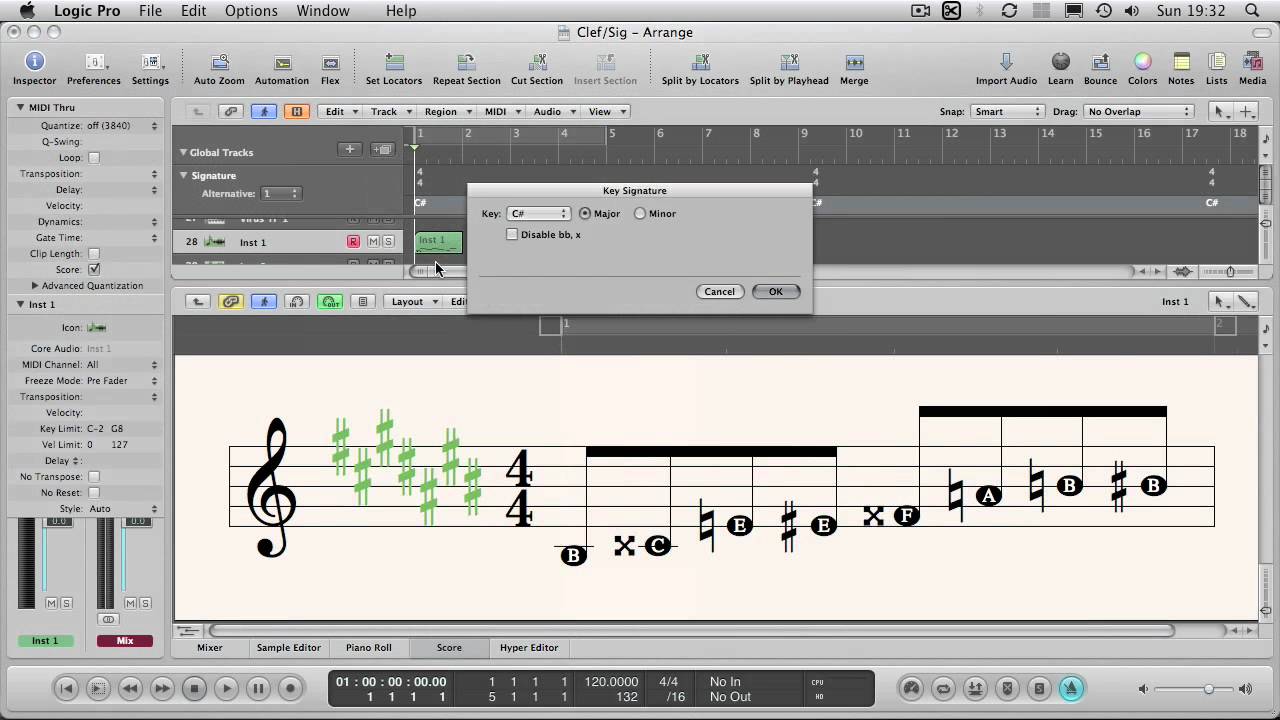Click the transport Record button
1280x720 pixels.
click(290, 688)
